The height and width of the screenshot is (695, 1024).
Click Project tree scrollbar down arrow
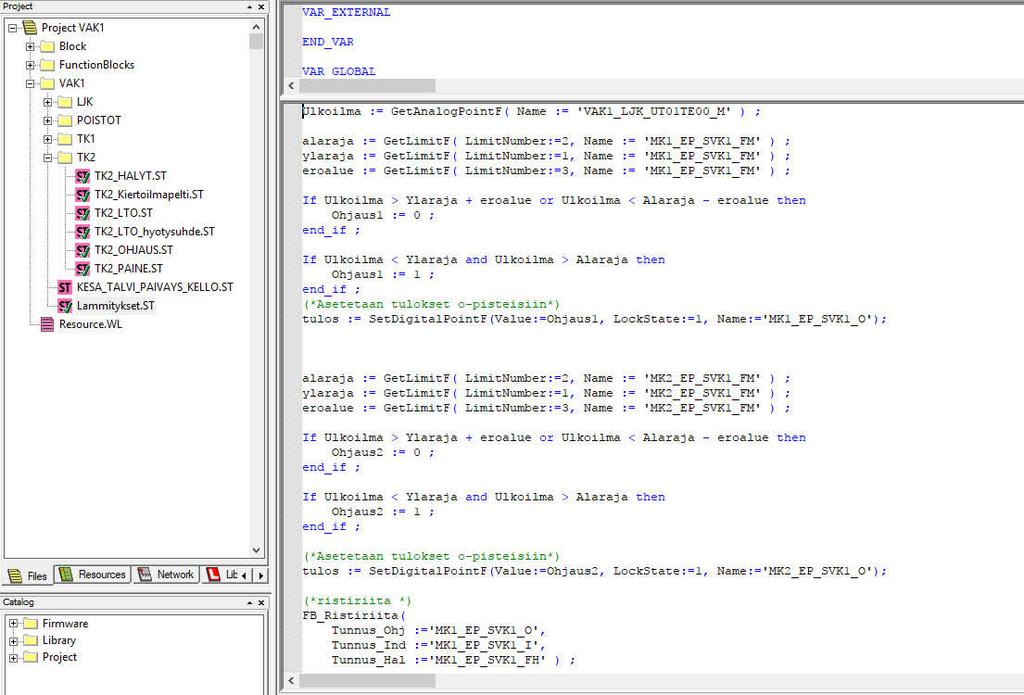[x=256, y=550]
